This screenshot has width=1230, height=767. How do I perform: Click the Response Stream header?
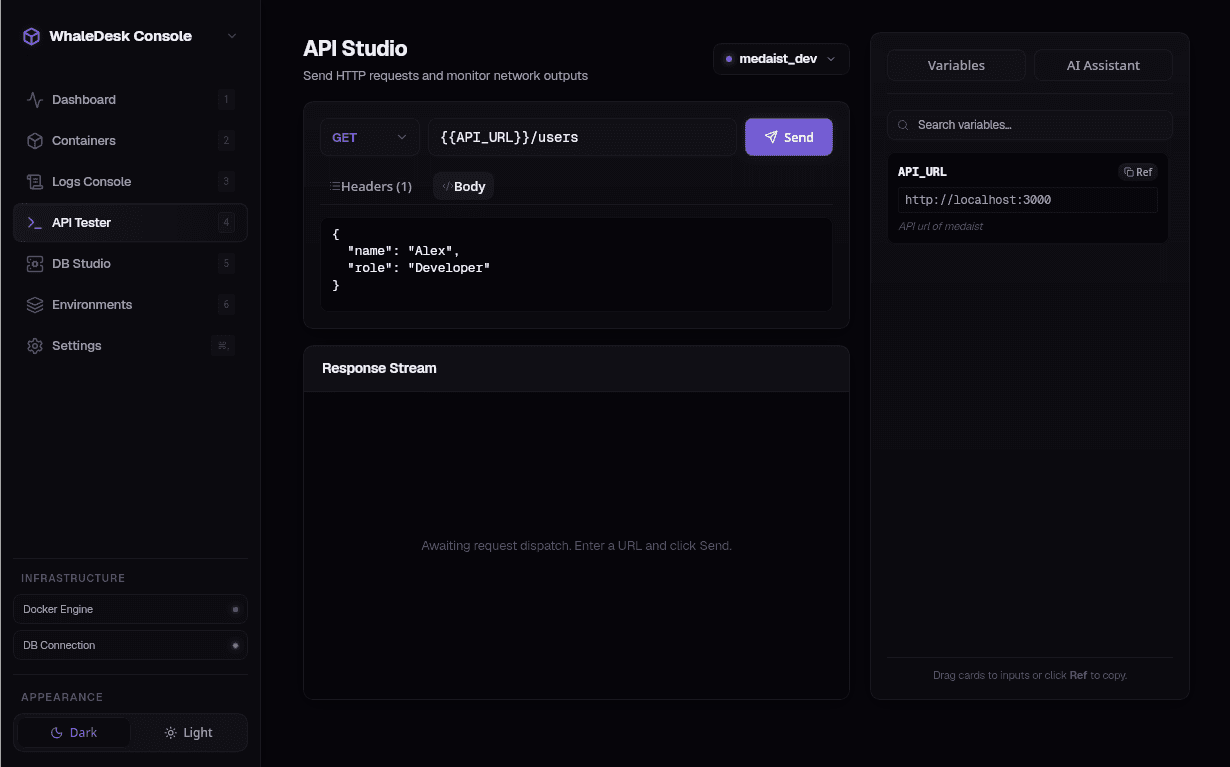(x=576, y=368)
